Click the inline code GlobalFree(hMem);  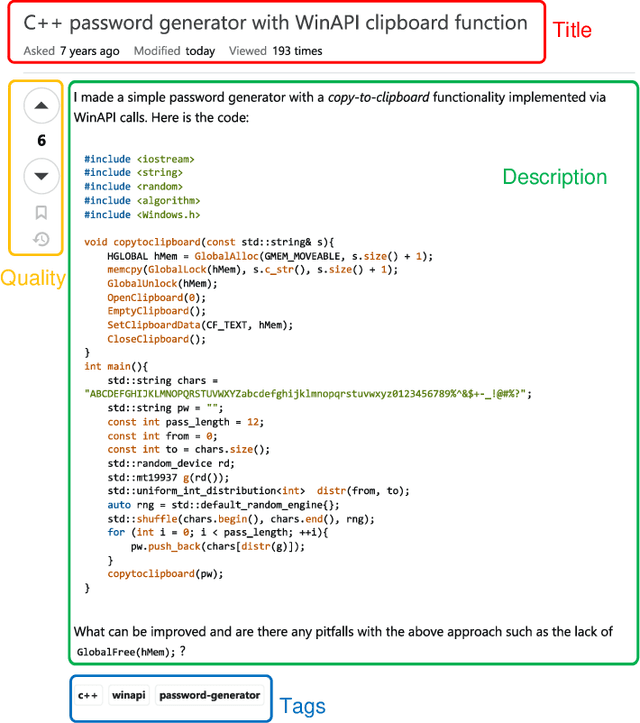(125, 652)
